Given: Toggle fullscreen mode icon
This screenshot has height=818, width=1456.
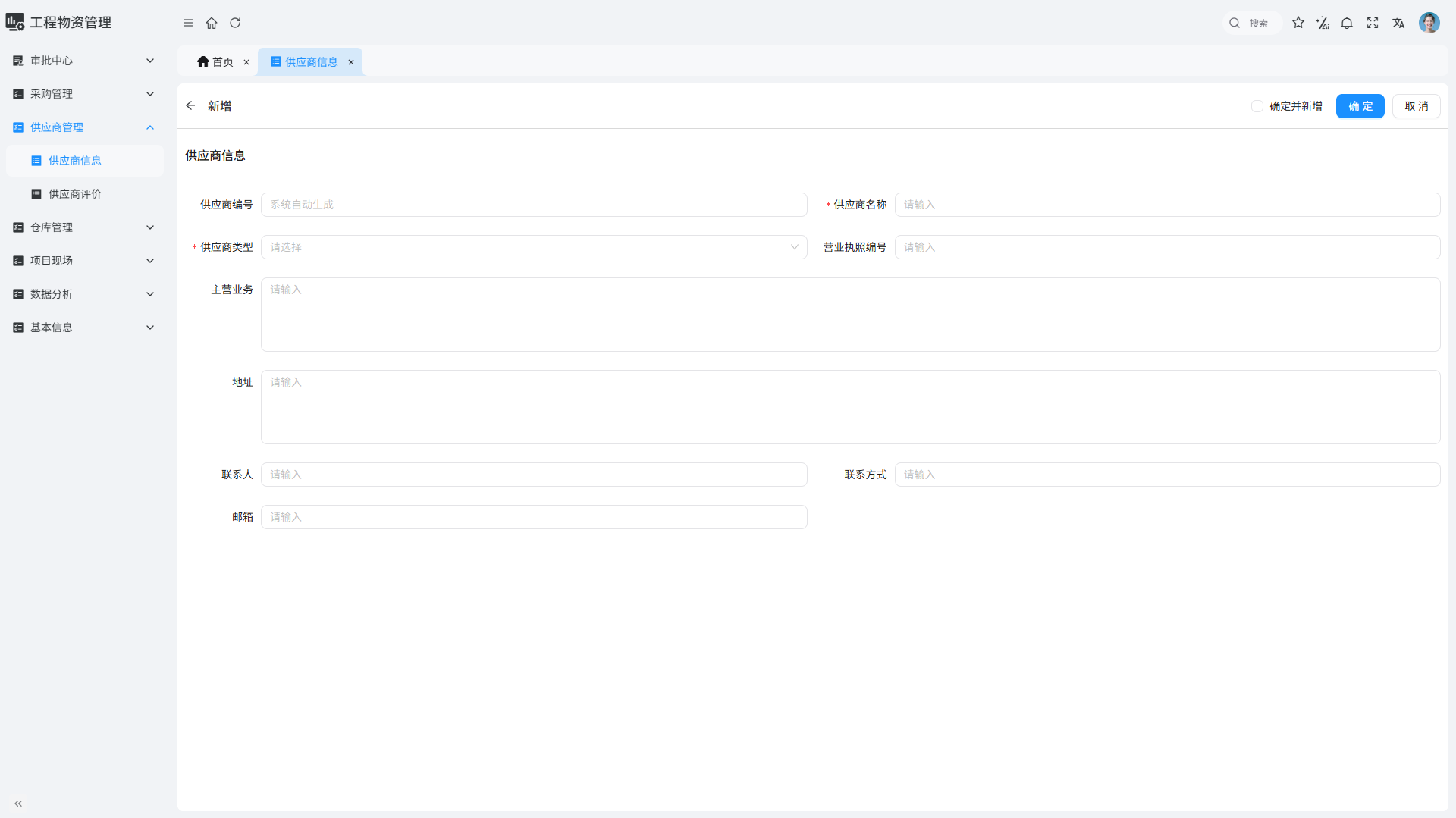Looking at the screenshot, I should (x=1373, y=23).
